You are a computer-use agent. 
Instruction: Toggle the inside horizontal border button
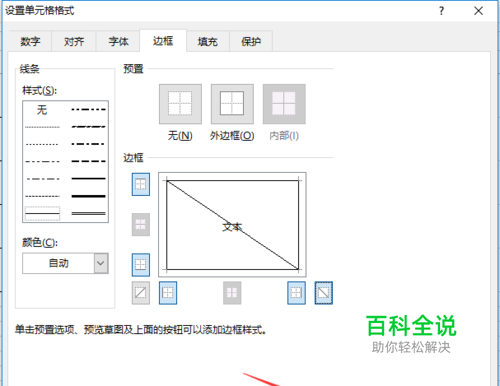coord(141,224)
